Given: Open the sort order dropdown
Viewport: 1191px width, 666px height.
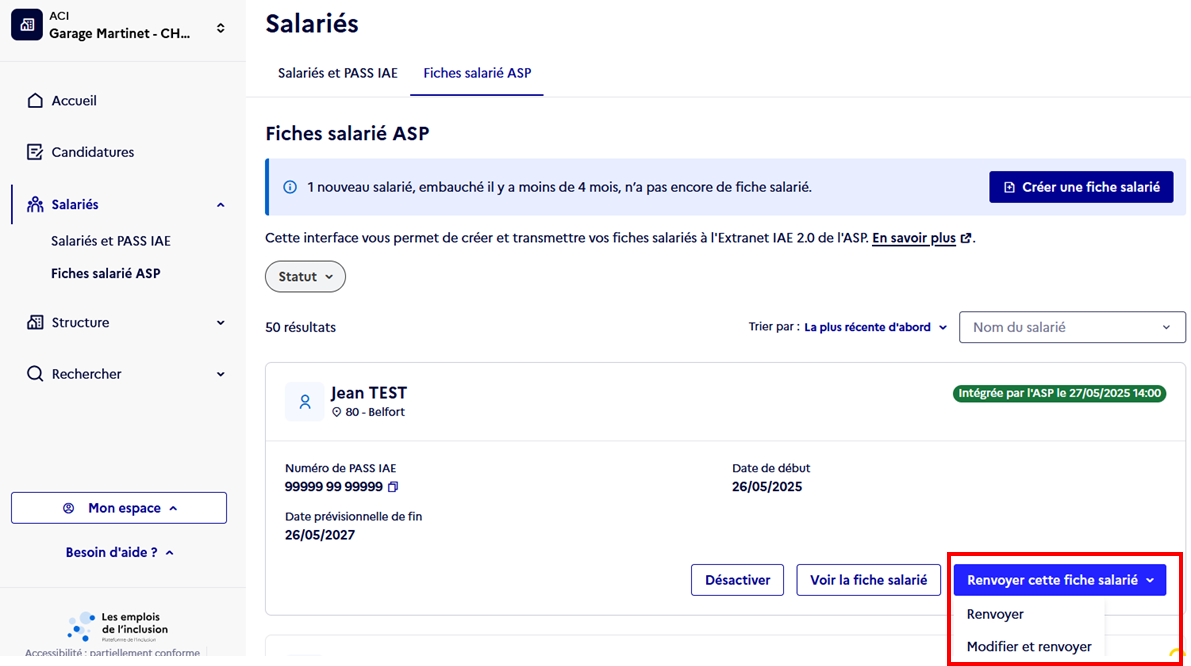Looking at the screenshot, I should tap(875, 327).
